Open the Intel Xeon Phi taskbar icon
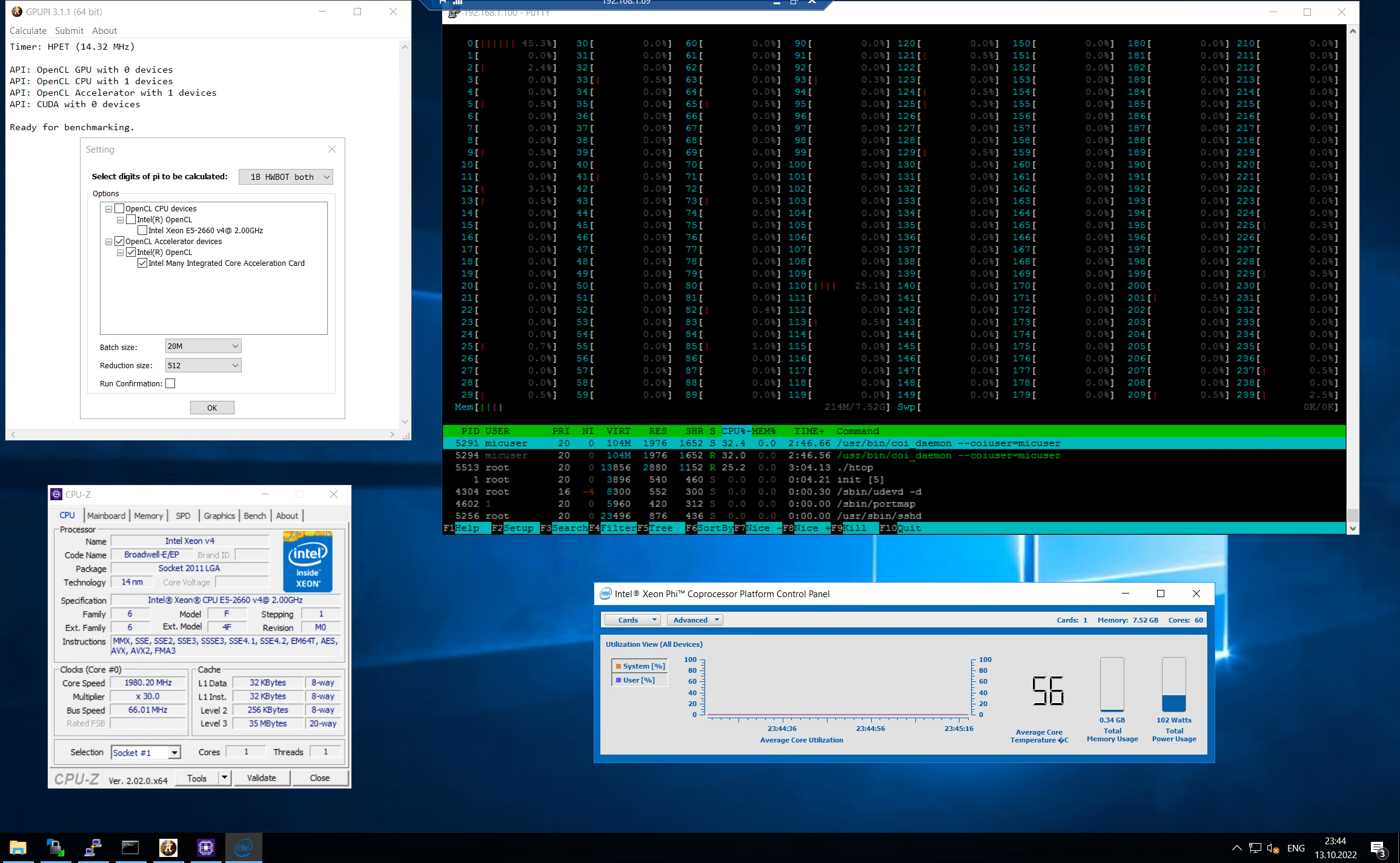Viewport: 1400px width, 863px height. pos(244,847)
